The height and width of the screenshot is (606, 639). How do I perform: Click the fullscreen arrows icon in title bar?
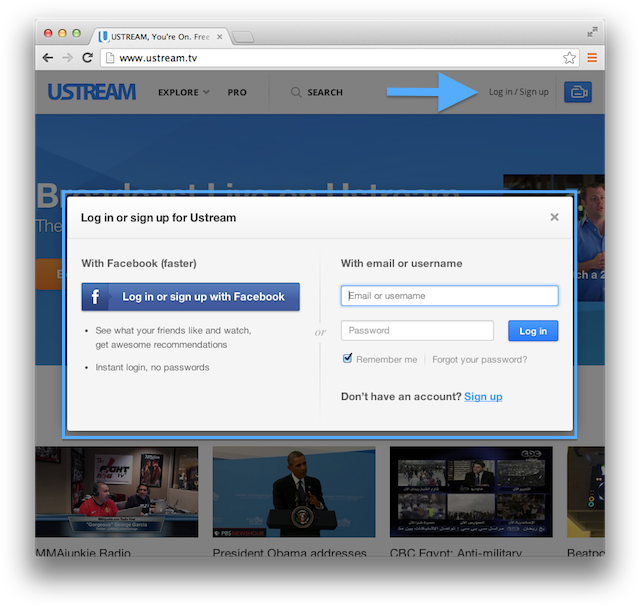pyautogui.click(x=592, y=32)
